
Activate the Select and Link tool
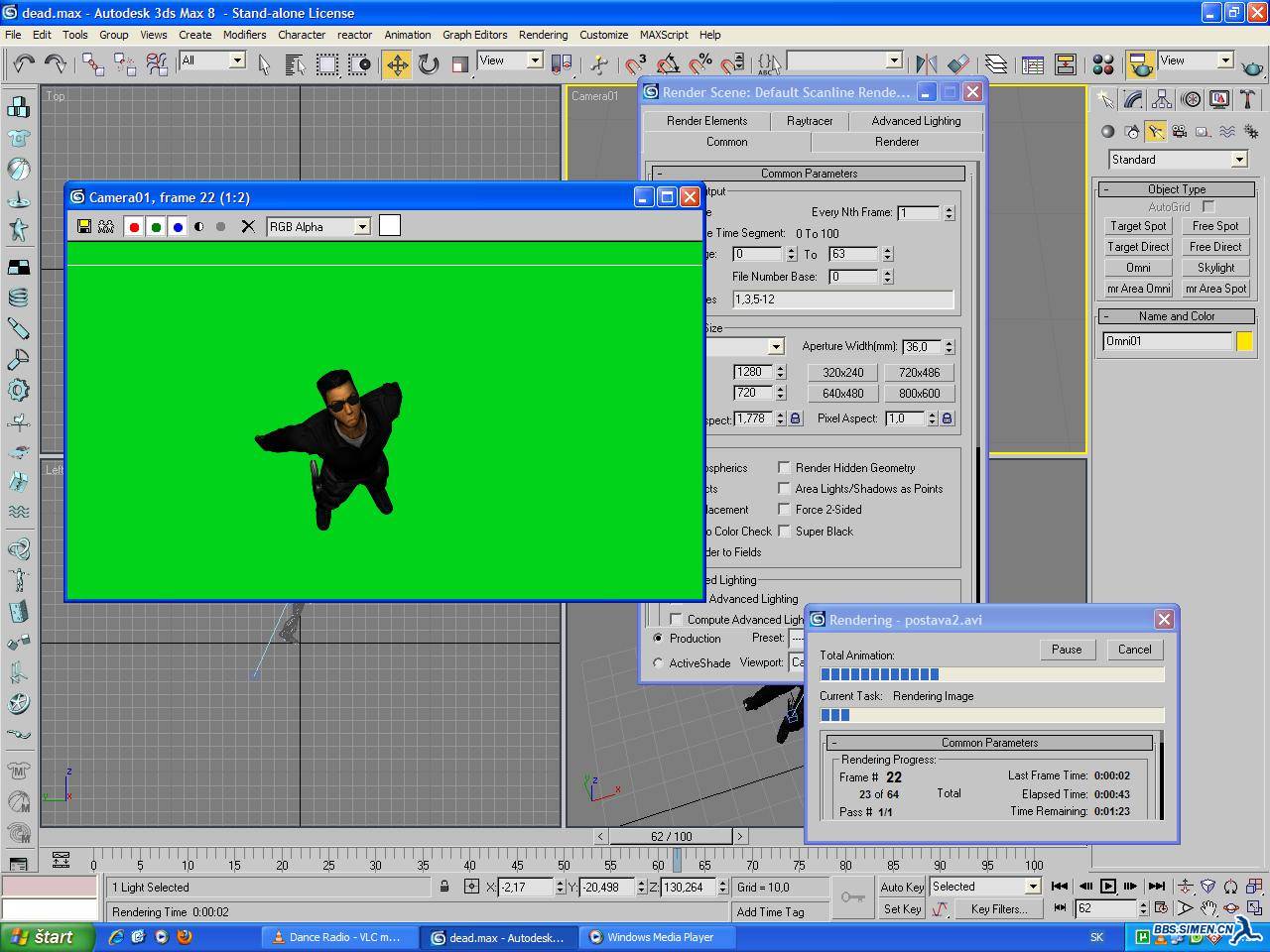click(93, 64)
